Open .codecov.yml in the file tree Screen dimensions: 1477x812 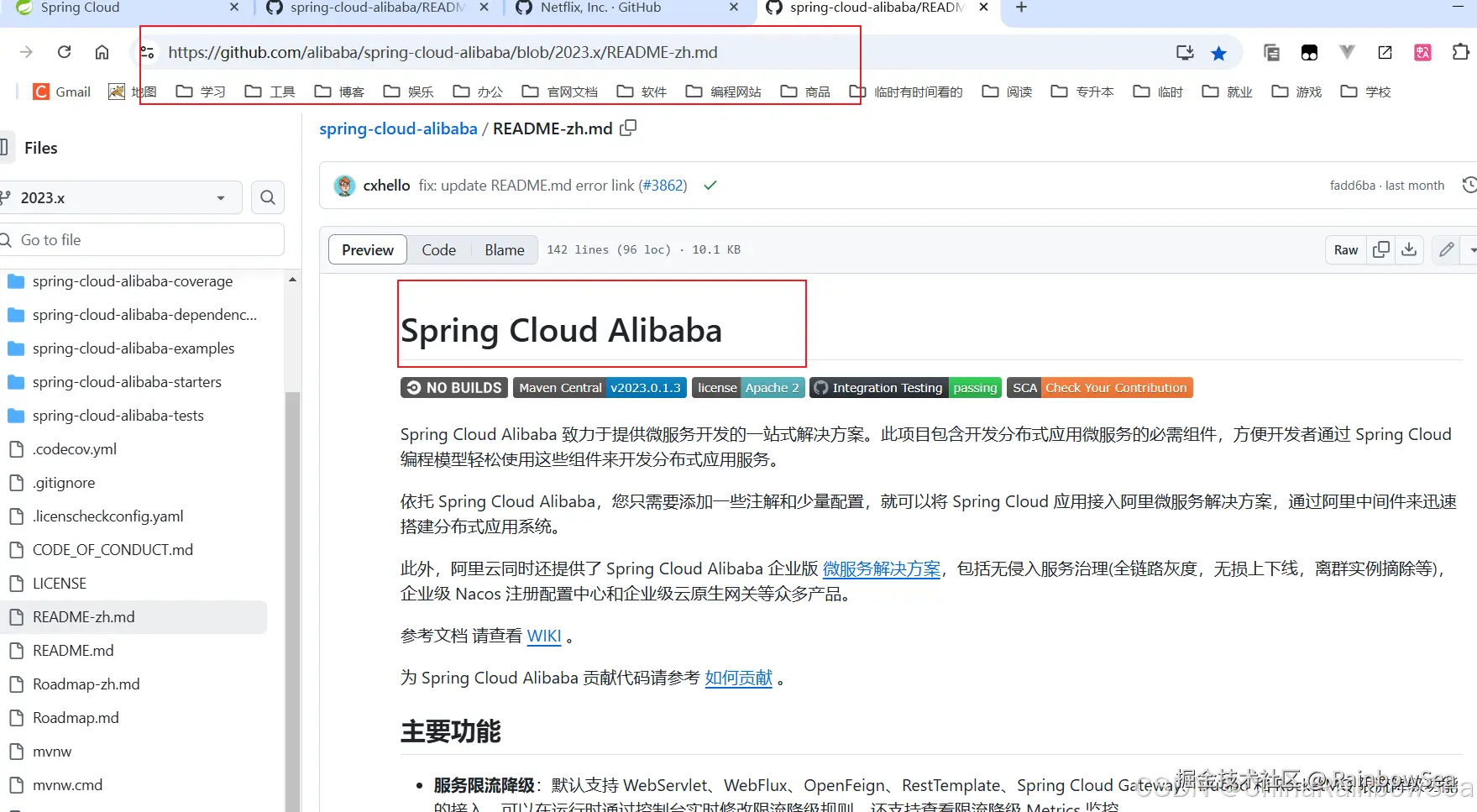[75, 449]
